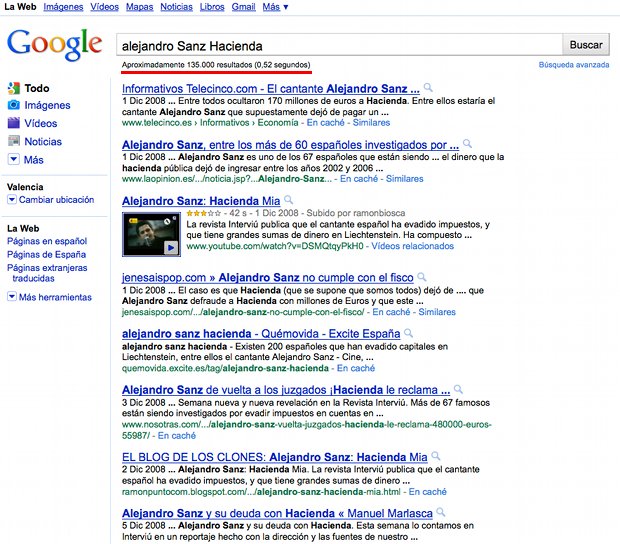Click En caché for laopinion.es result
The image size is (620, 544).
(359, 179)
